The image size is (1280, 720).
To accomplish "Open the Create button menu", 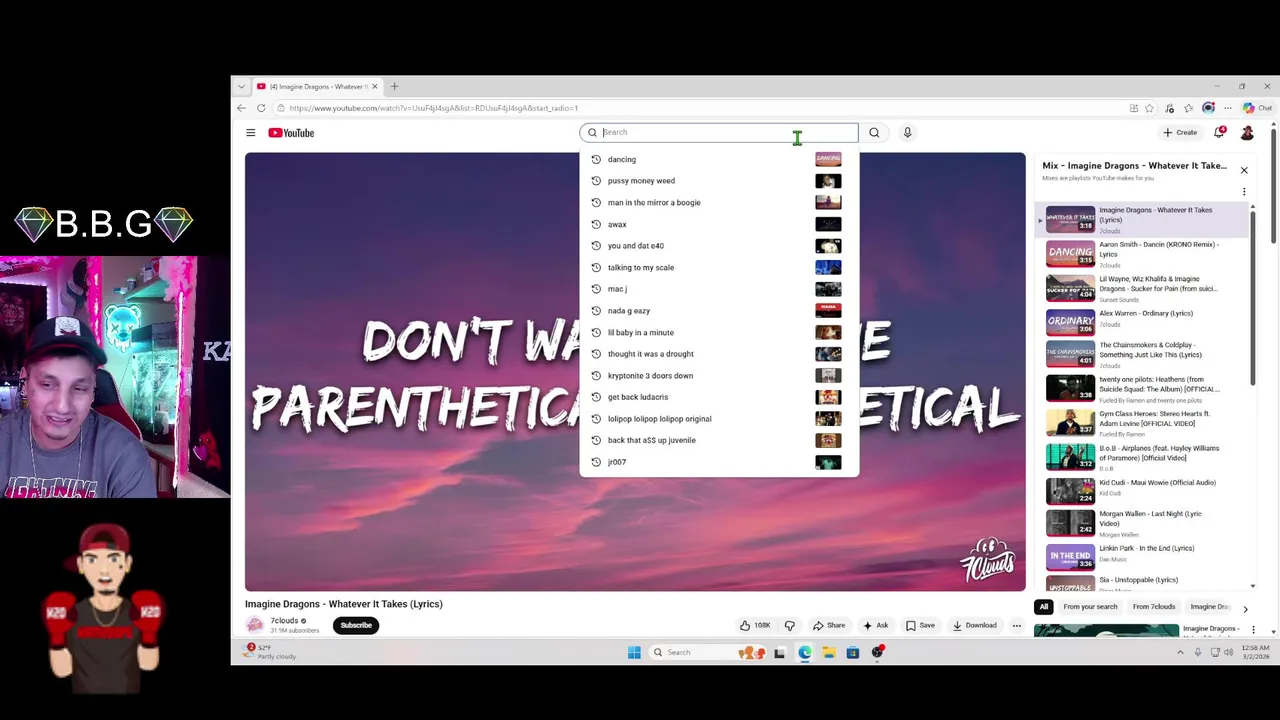I will [1180, 132].
